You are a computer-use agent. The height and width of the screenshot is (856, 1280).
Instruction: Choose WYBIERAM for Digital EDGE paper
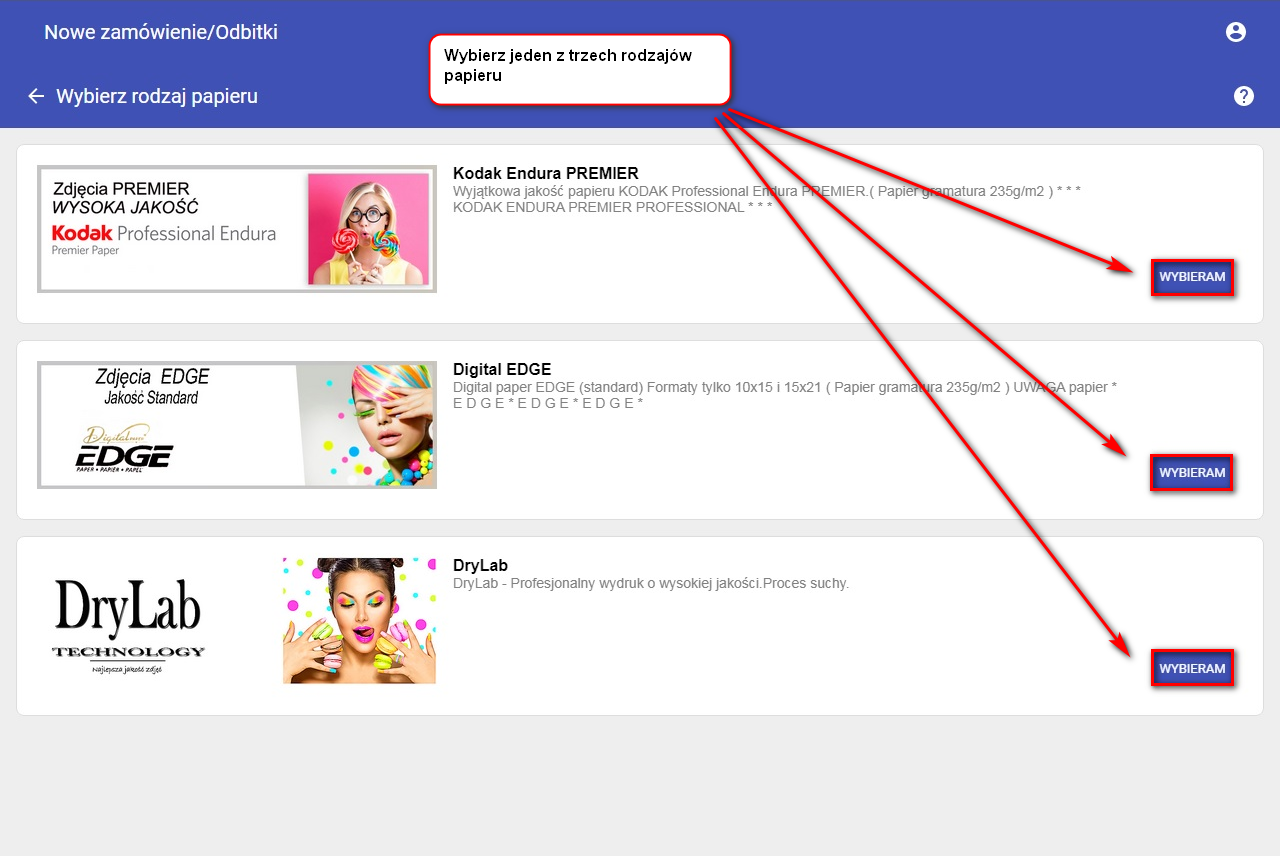tap(1192, 472)
